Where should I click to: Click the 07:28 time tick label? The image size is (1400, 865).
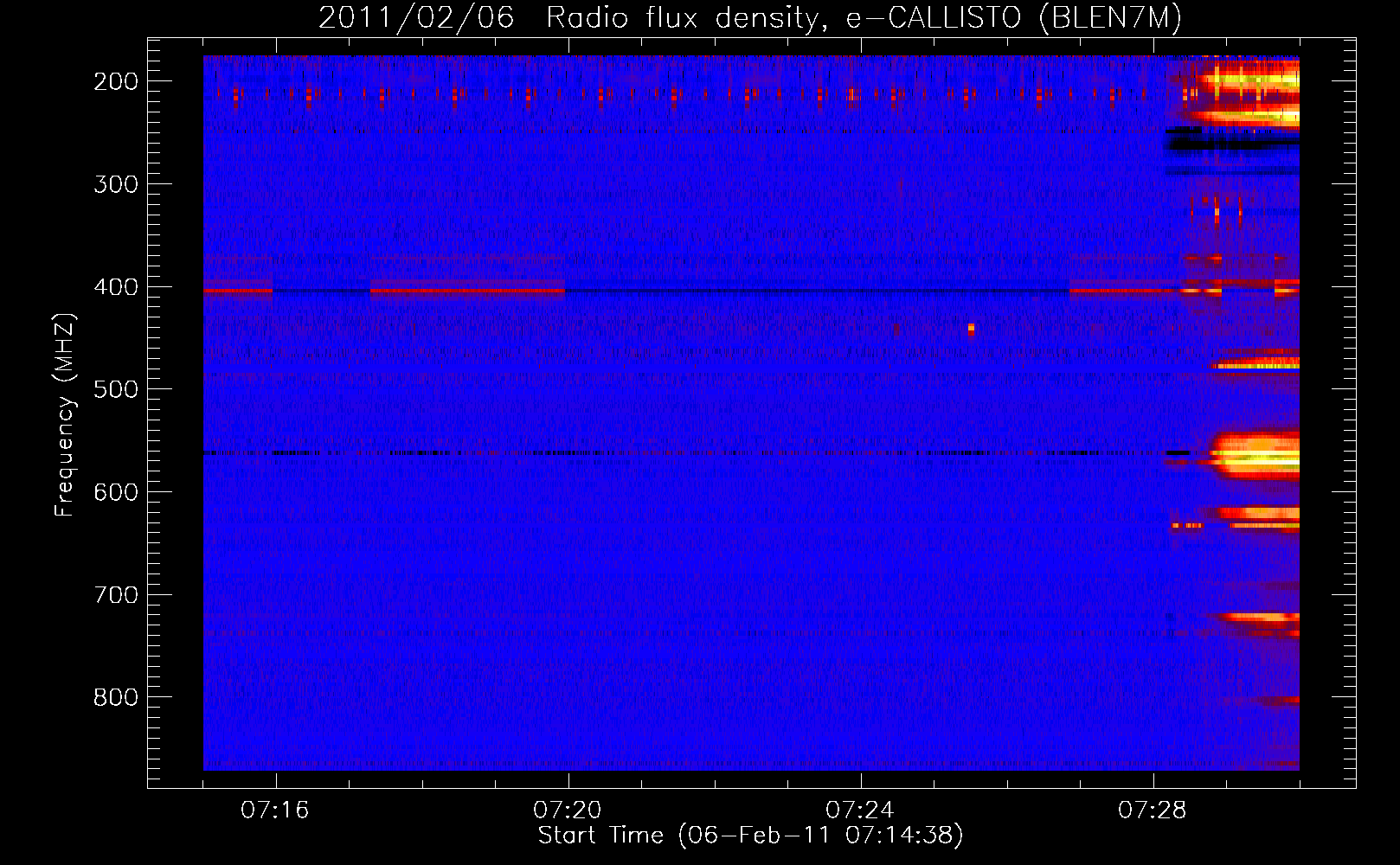pyautogui.click(x=1153, y=811)
